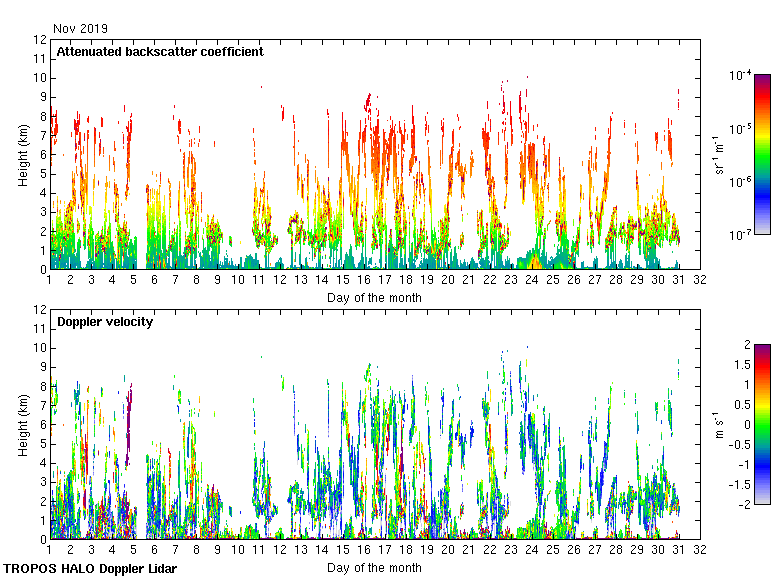
Task: Click the bottom plot's 'Height (km)' axis label
Action: [23, 425]
